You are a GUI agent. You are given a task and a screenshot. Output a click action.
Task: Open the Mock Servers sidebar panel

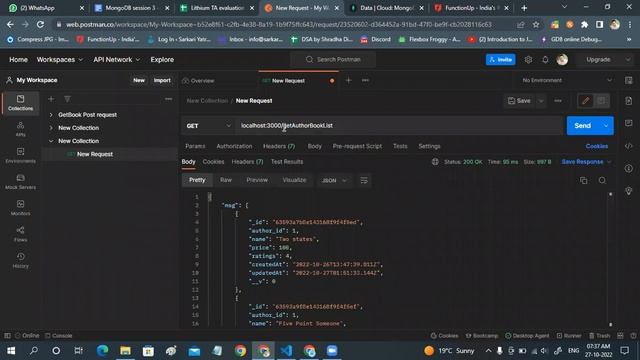coord(20,182)
